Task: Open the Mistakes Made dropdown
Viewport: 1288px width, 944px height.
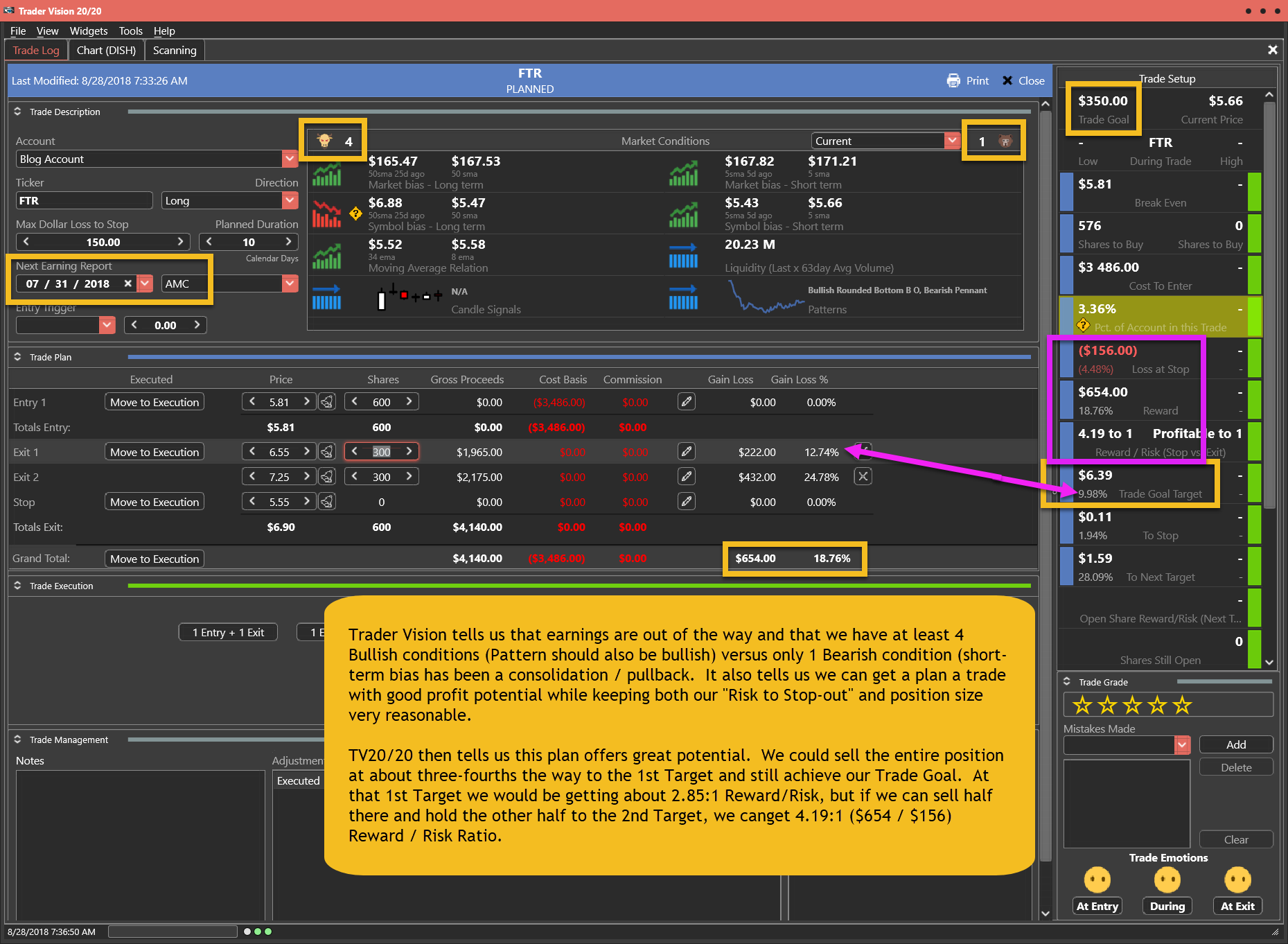Action: click(x=1182, y=744)
